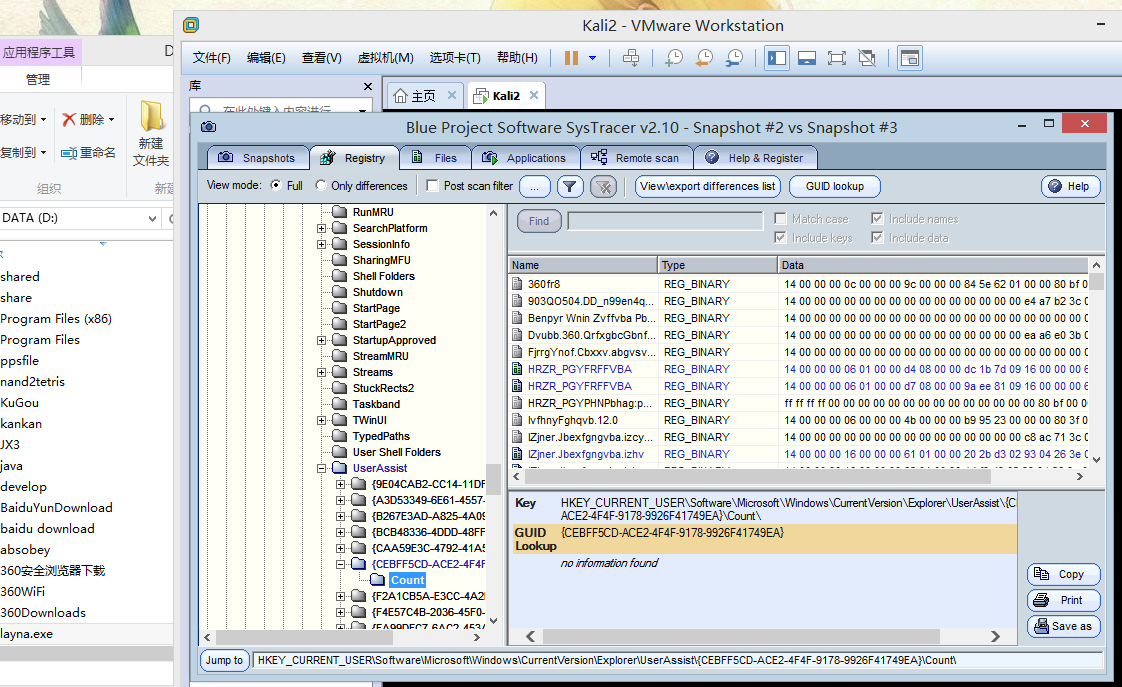Switch to the Files tab in SysTracer
The image size is (1122, 687).
[435, 157]
